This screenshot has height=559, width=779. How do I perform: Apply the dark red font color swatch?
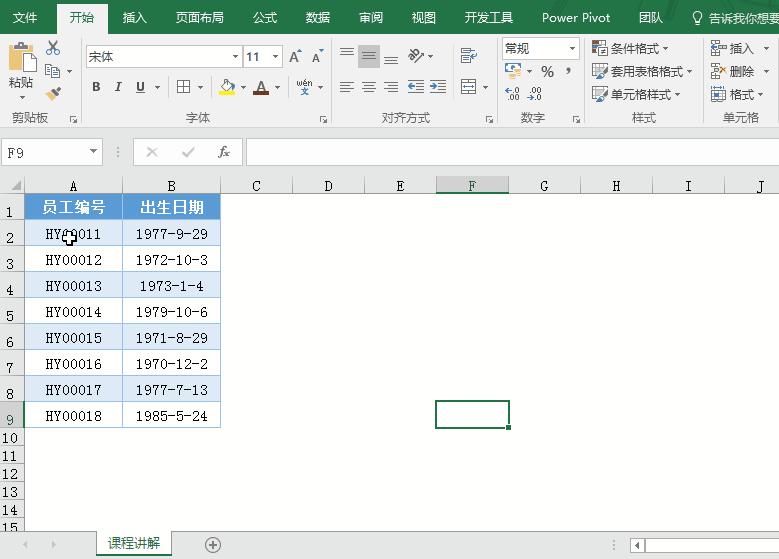[x=261, y=87]
